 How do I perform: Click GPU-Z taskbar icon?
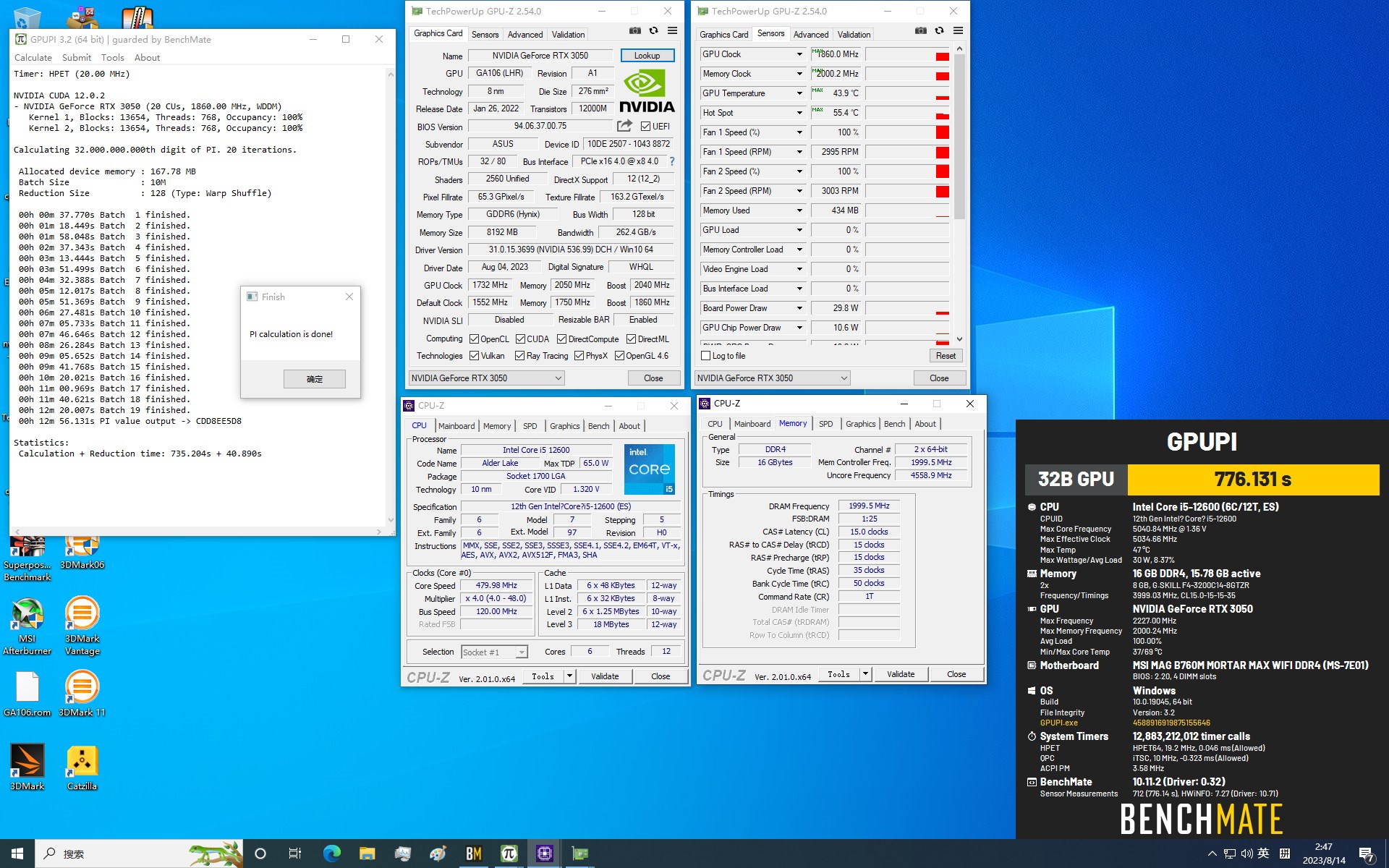(580, 854)
